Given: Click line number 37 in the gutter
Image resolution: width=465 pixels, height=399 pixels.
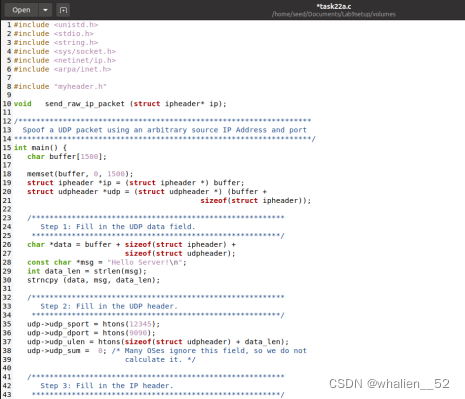Looking at the screenshot, I should [x=7, y=342].
